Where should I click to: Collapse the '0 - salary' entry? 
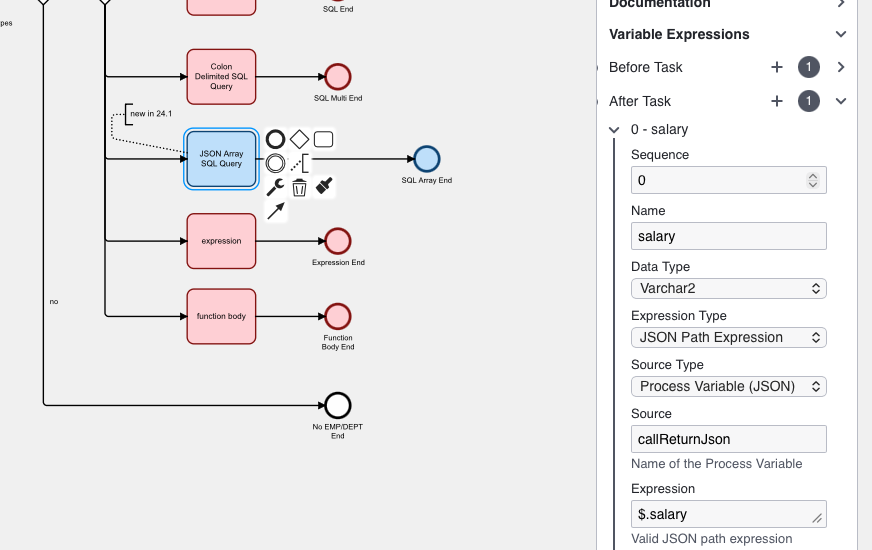[x=614, y=130]
